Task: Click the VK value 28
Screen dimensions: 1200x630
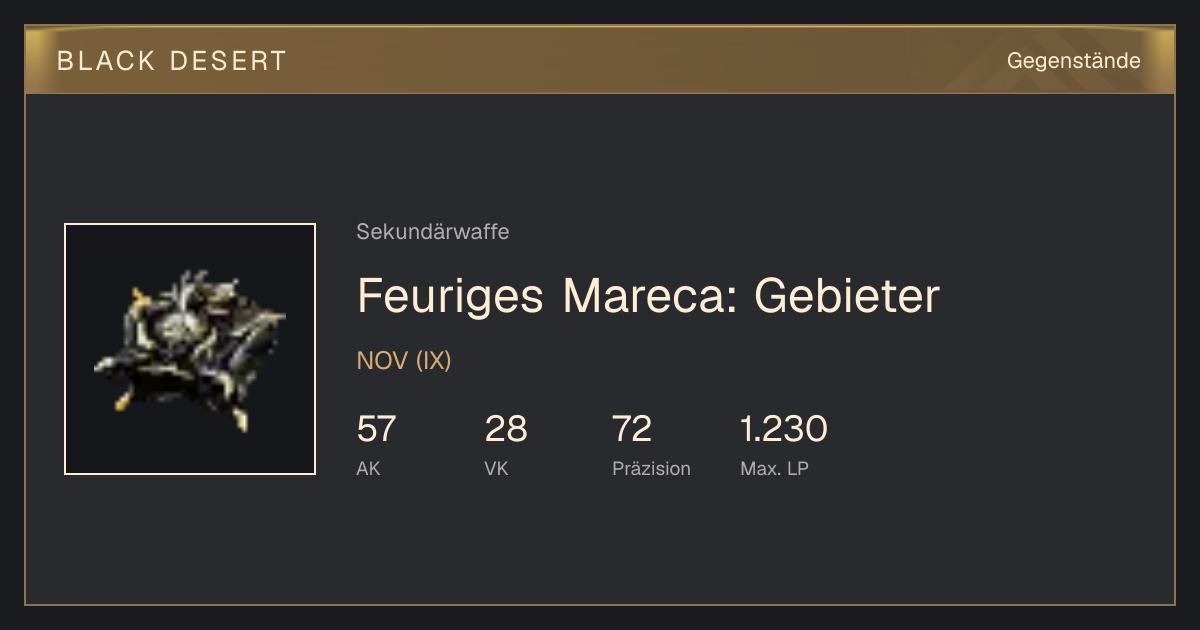Action: (505, 429)
